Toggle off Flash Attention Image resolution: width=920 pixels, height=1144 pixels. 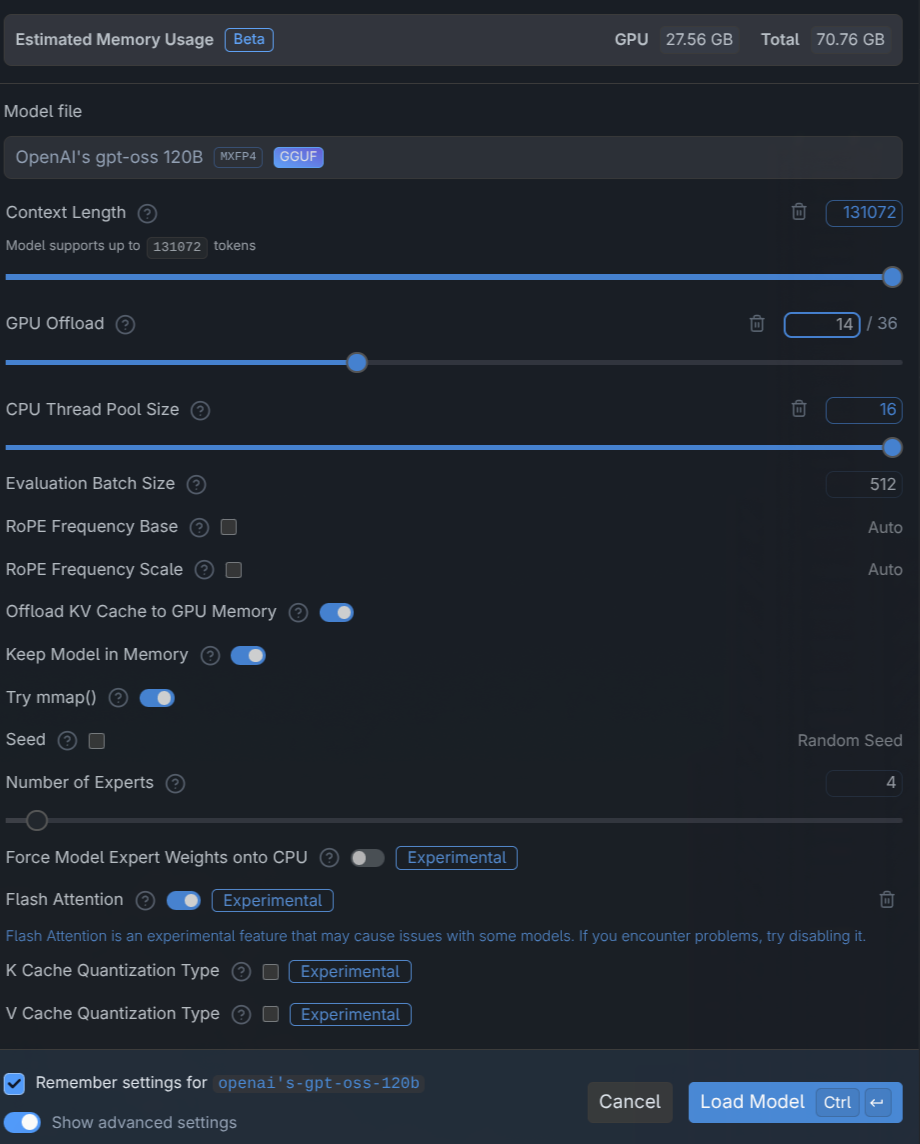click(184, 901)
